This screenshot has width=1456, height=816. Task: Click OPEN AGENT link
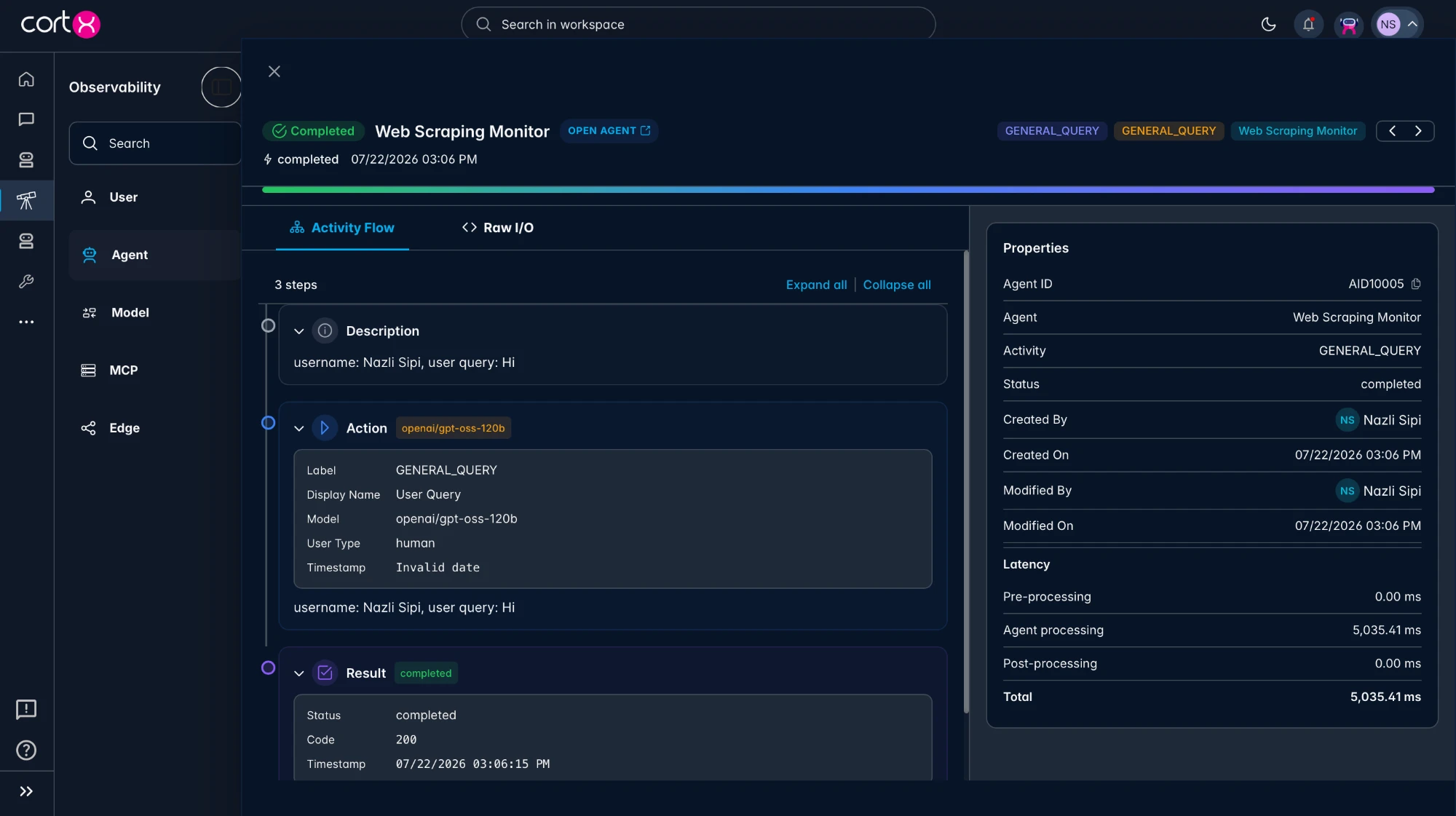[609, 131]
